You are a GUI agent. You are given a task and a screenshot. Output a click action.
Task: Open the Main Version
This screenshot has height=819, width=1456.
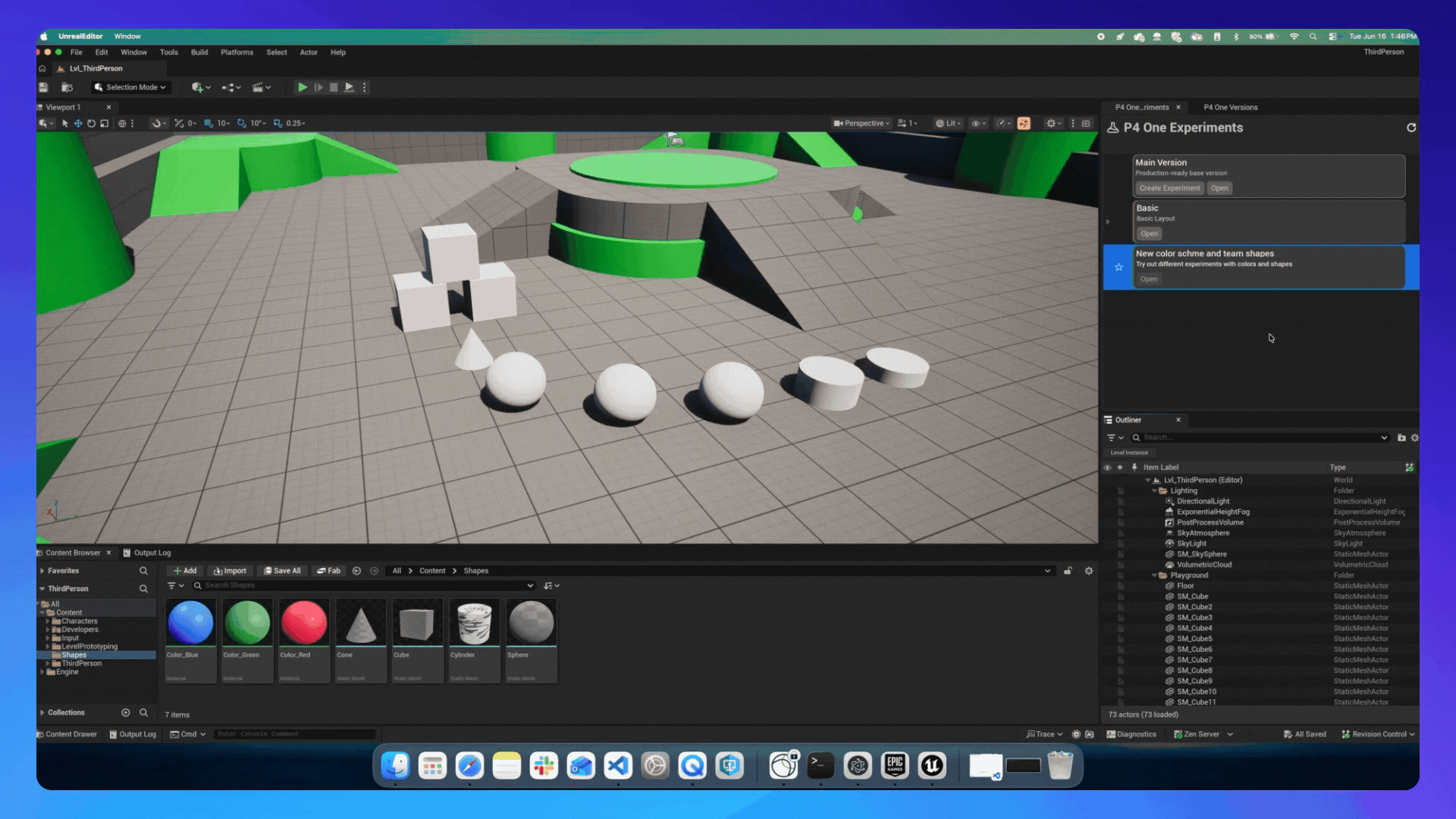(x=1219, y=188)
